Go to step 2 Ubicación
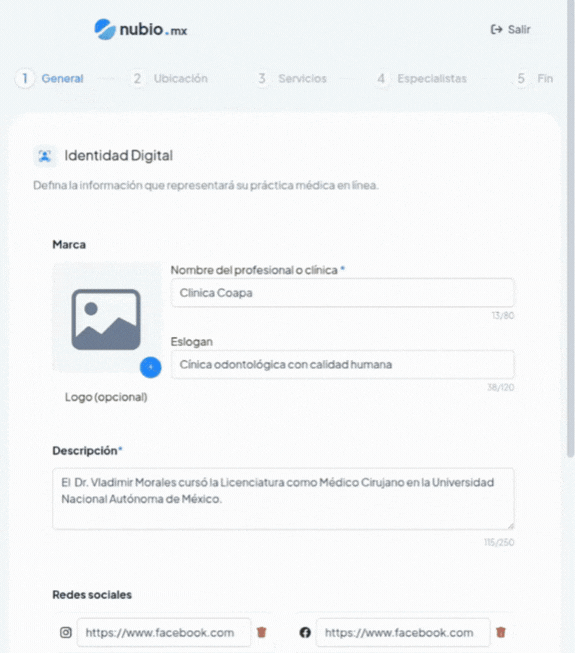 [170, 78]
